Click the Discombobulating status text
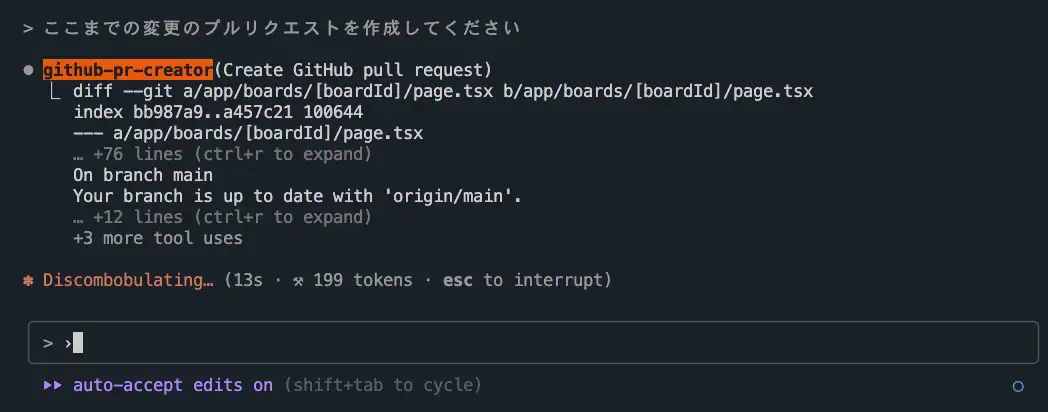Viewport: 1048px width, 412px height. pyautogui.click(x=128, y=280)
